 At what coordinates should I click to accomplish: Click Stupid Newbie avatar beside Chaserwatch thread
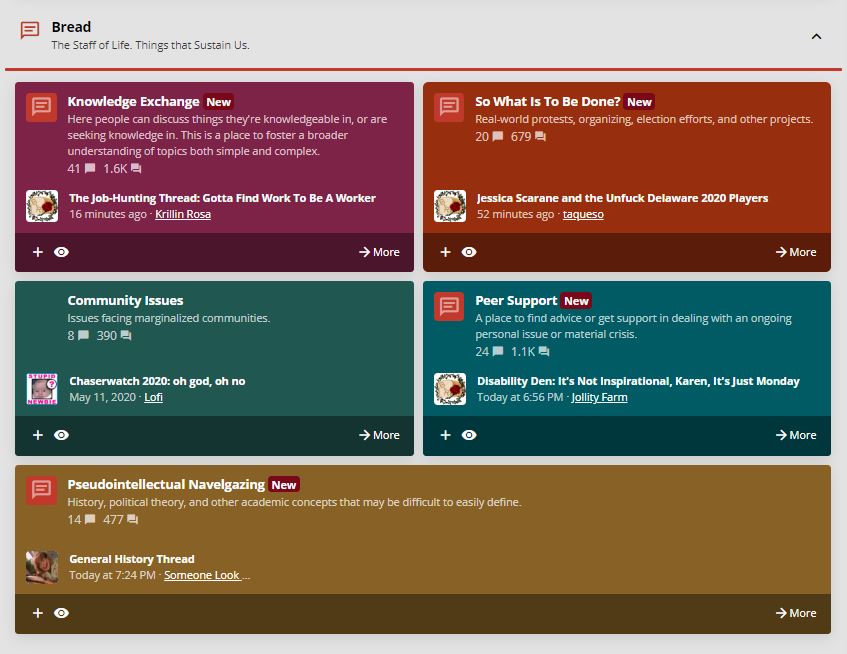pos(42,389)
